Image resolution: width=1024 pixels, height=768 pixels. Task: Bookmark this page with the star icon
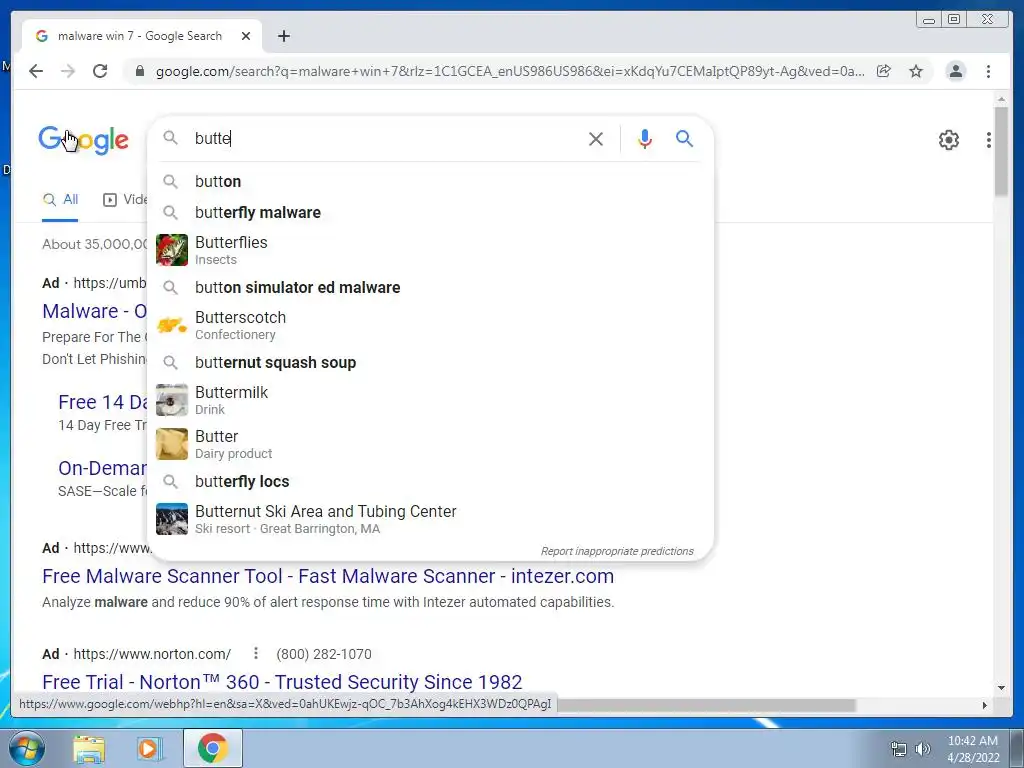click(x=916, y=71)
